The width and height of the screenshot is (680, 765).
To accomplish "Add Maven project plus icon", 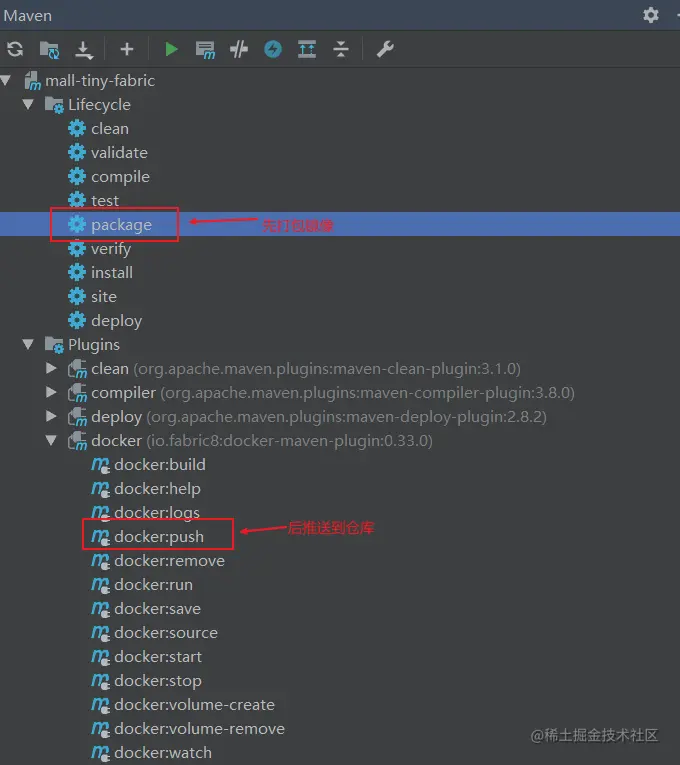I will (127, 49).
